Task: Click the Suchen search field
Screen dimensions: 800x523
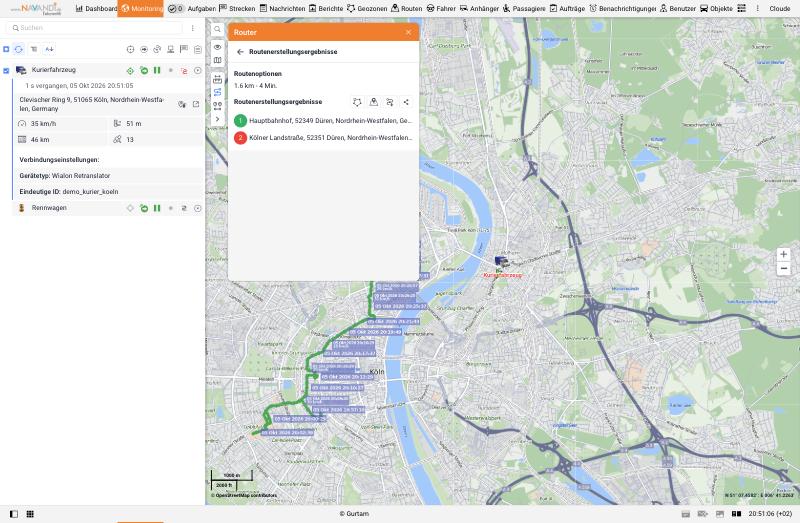Action: click(95, 28)
